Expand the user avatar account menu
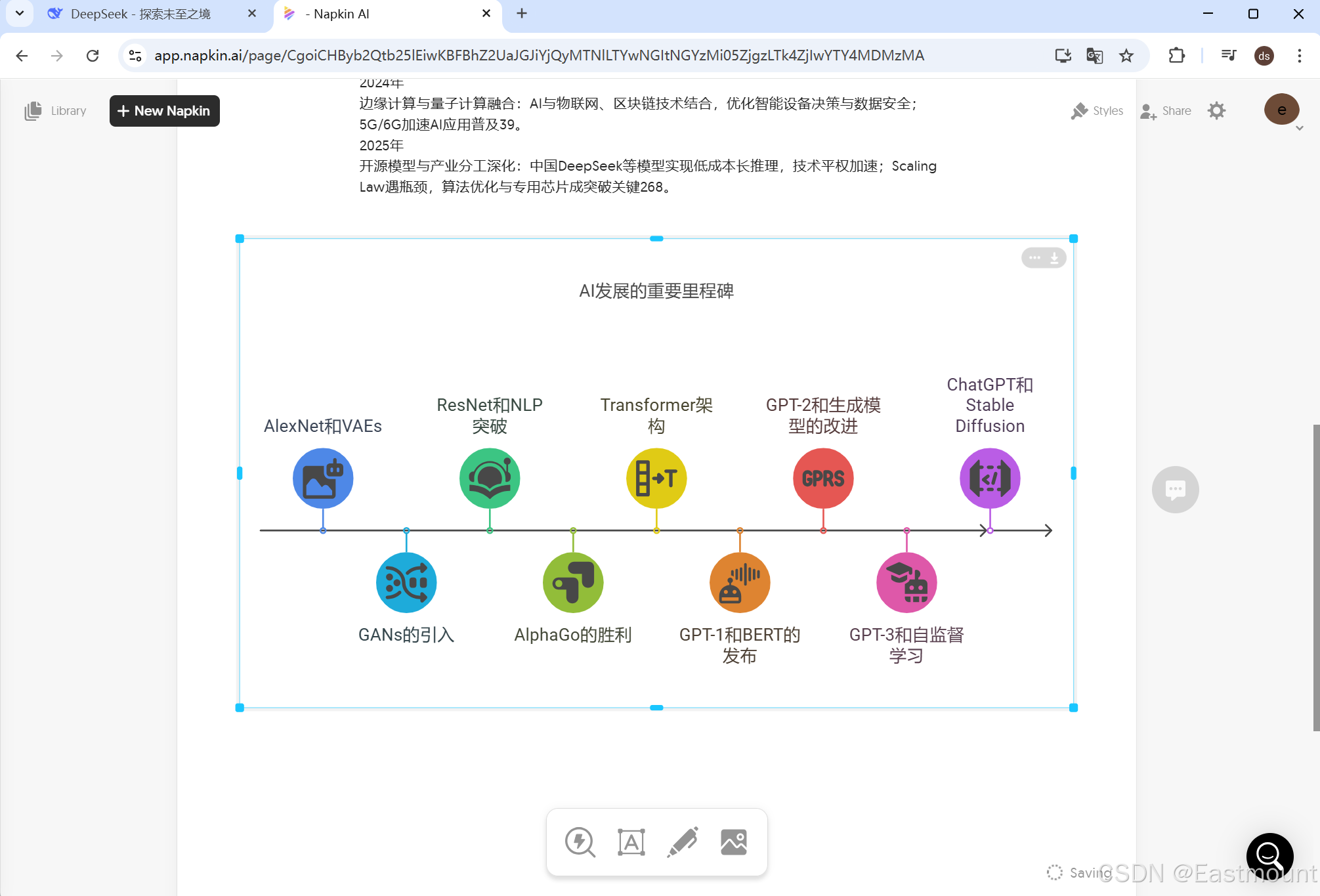Viewport: 1320px width, 896px height. [1282, 110]
